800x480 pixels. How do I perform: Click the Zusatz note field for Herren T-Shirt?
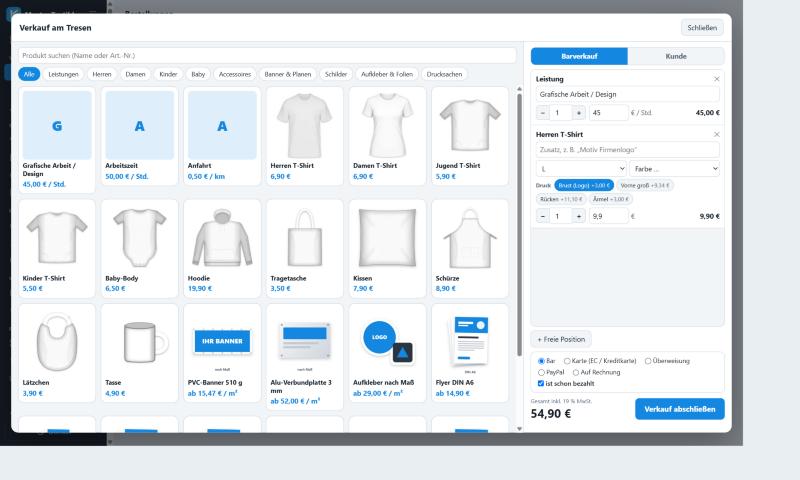pos(628,150)
